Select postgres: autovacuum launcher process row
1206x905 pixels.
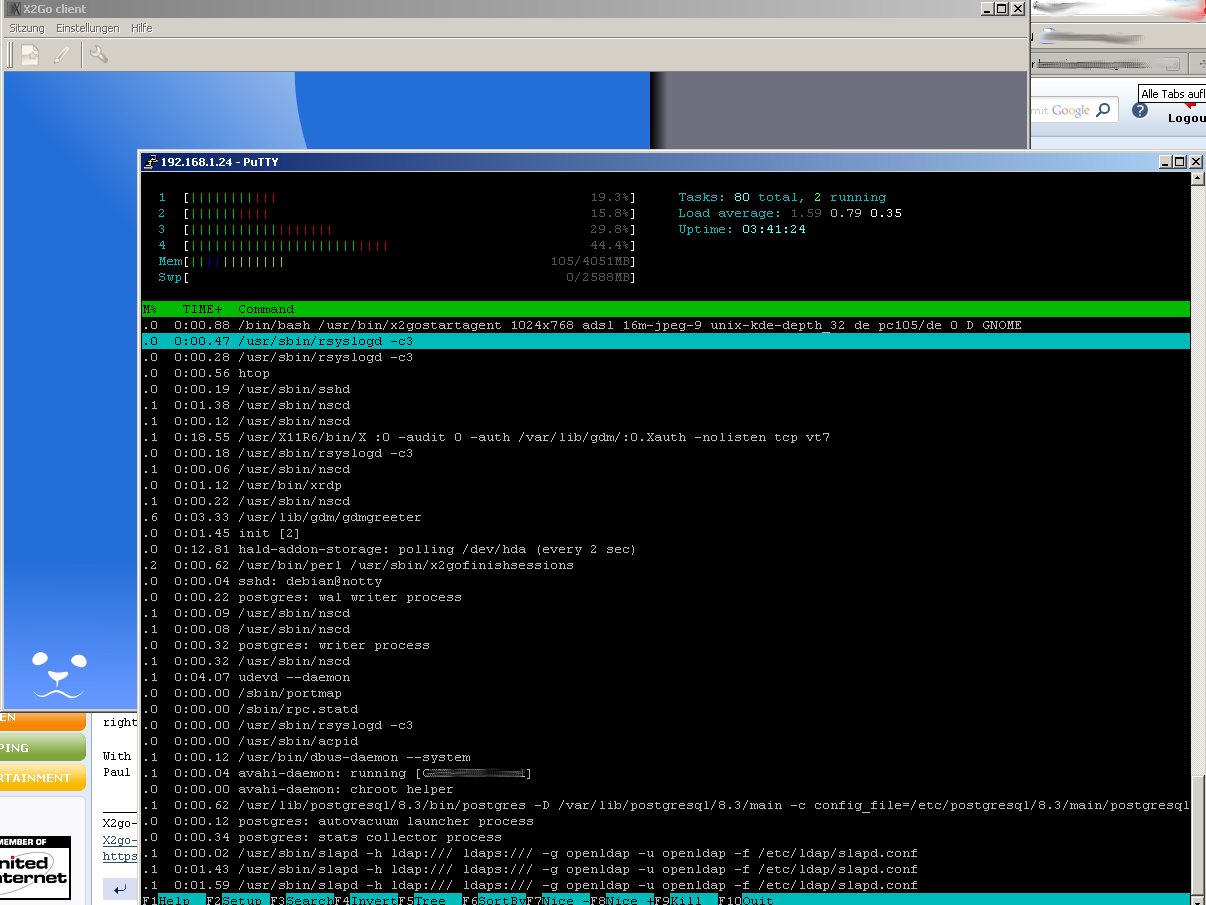point(666,821)
